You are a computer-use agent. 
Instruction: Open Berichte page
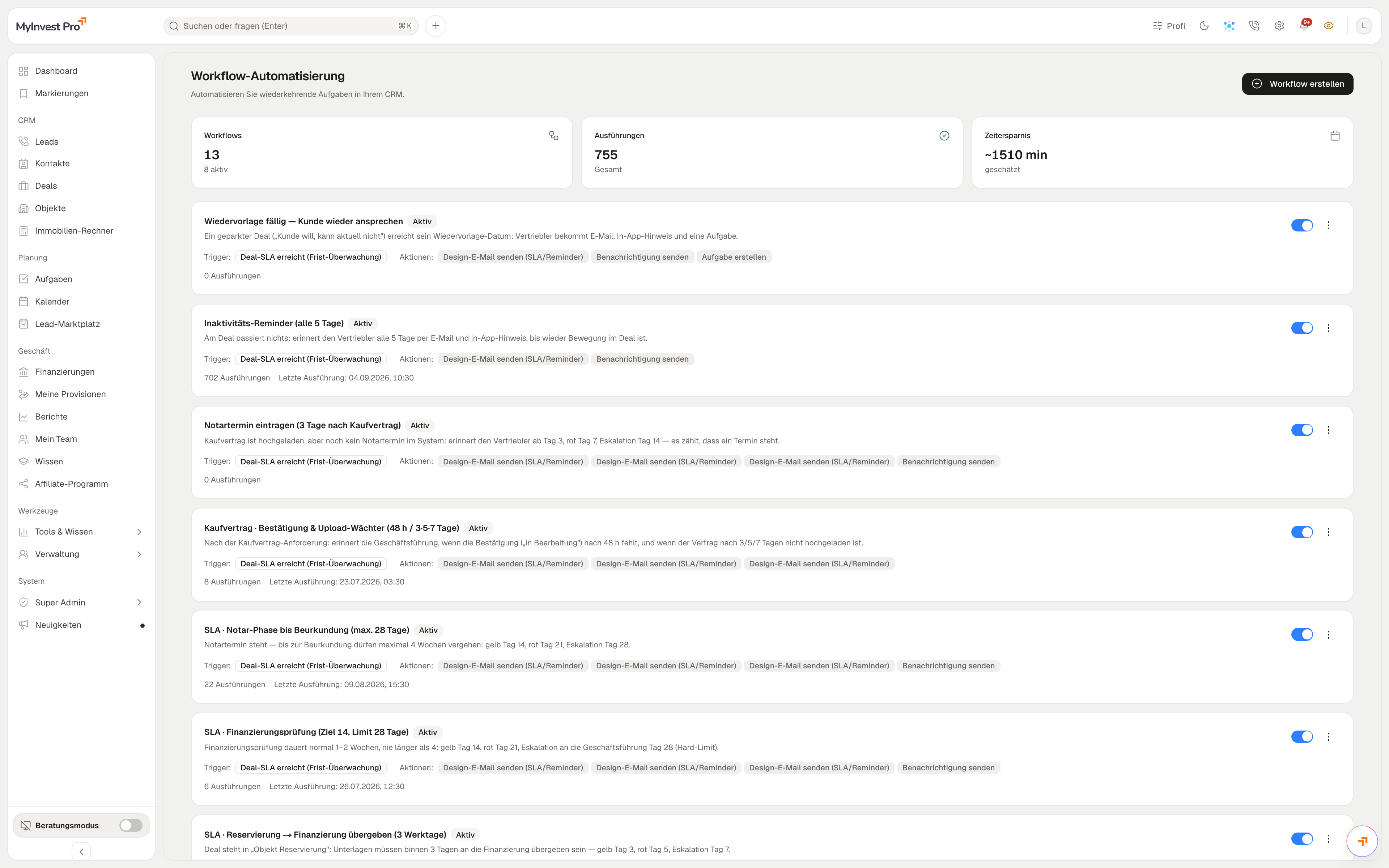pos(81,416)
